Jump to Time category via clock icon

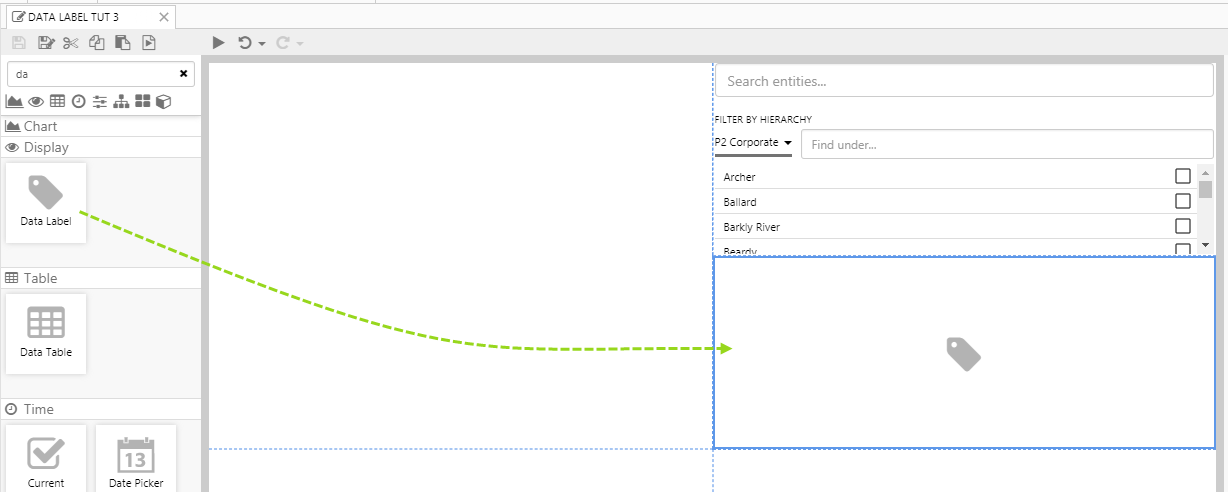78,101
